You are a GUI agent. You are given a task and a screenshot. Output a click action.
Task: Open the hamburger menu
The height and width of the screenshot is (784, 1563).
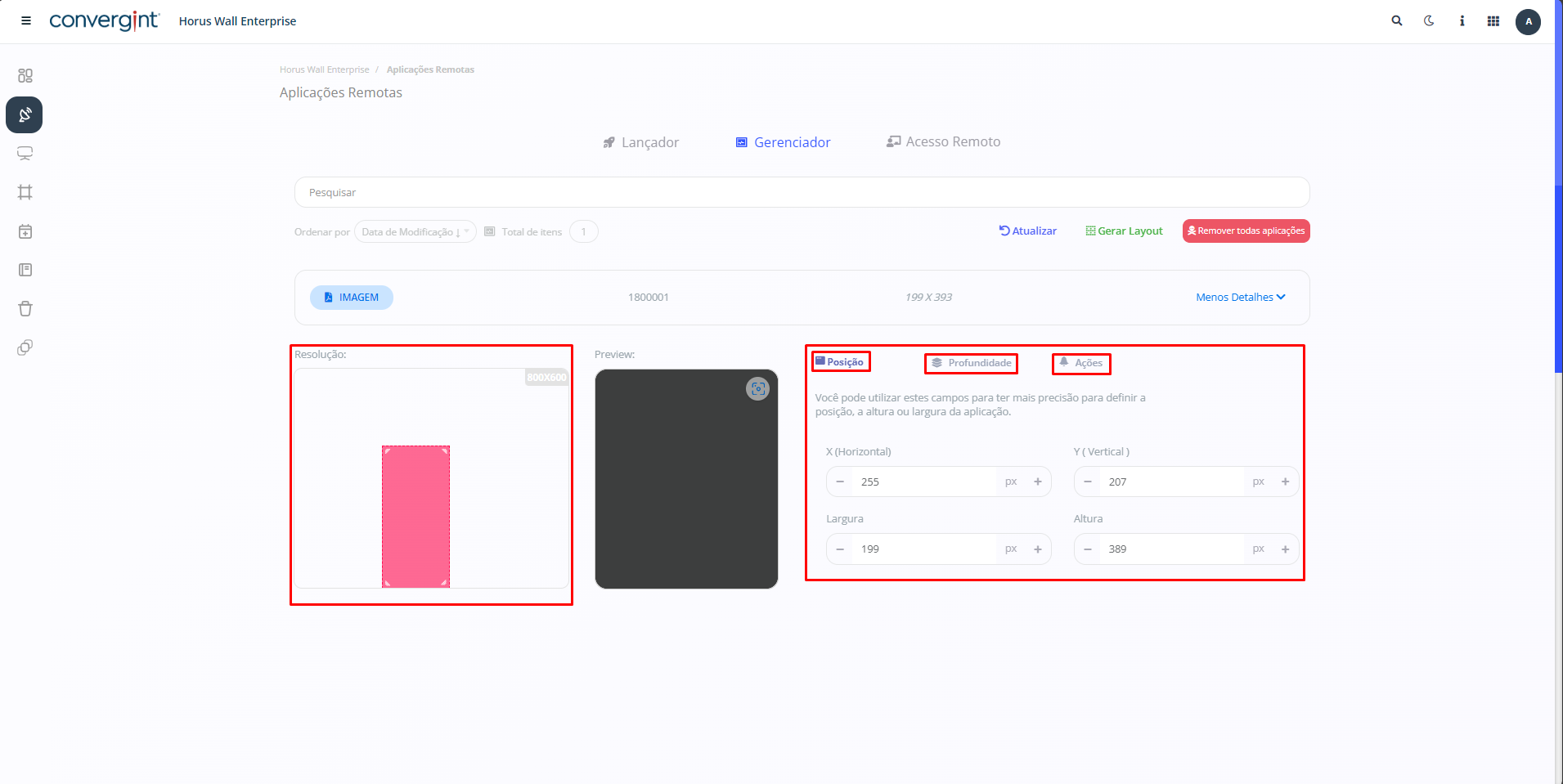pos(26,21)
